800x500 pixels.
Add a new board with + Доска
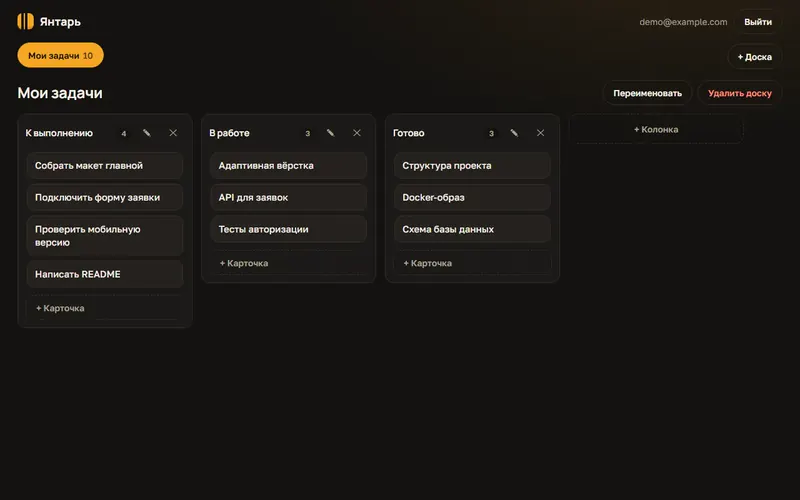click(755, 57)
